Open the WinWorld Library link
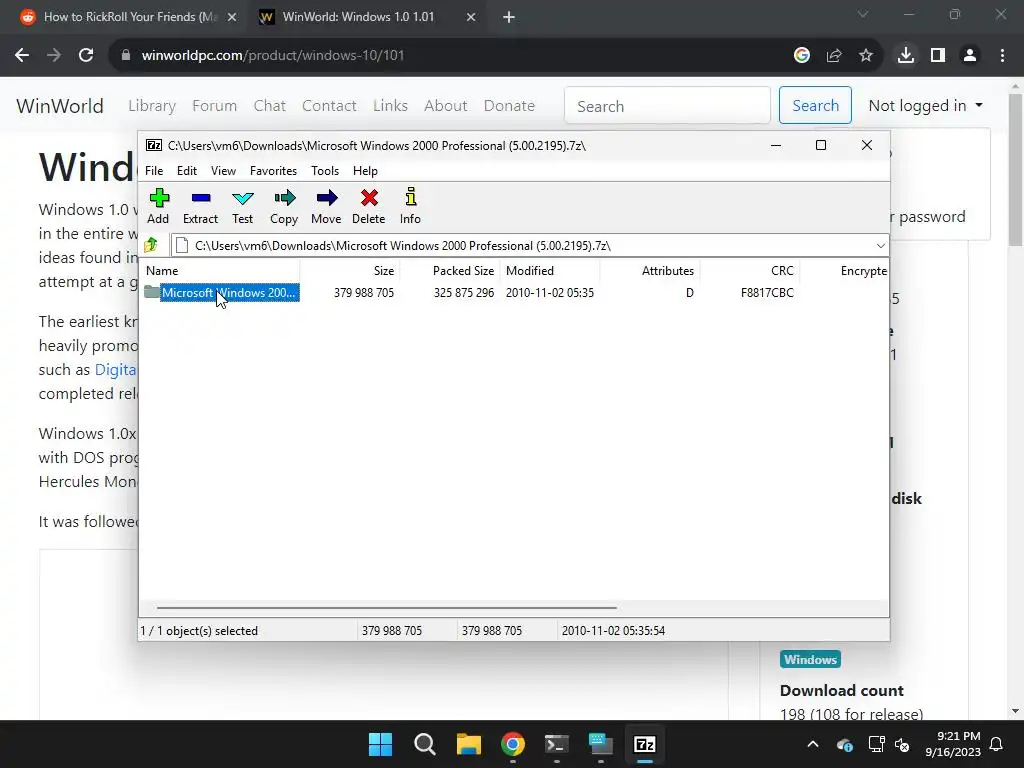Viewport: 1024px width, 768px height. [x=152, y=105]
